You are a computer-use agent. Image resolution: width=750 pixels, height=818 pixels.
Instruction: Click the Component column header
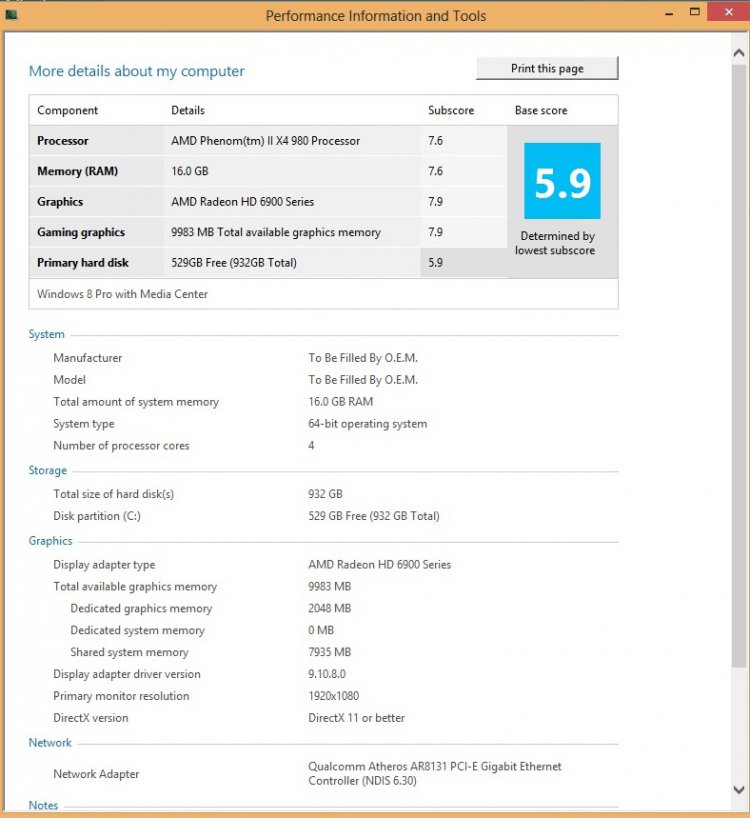pos(67,111)
